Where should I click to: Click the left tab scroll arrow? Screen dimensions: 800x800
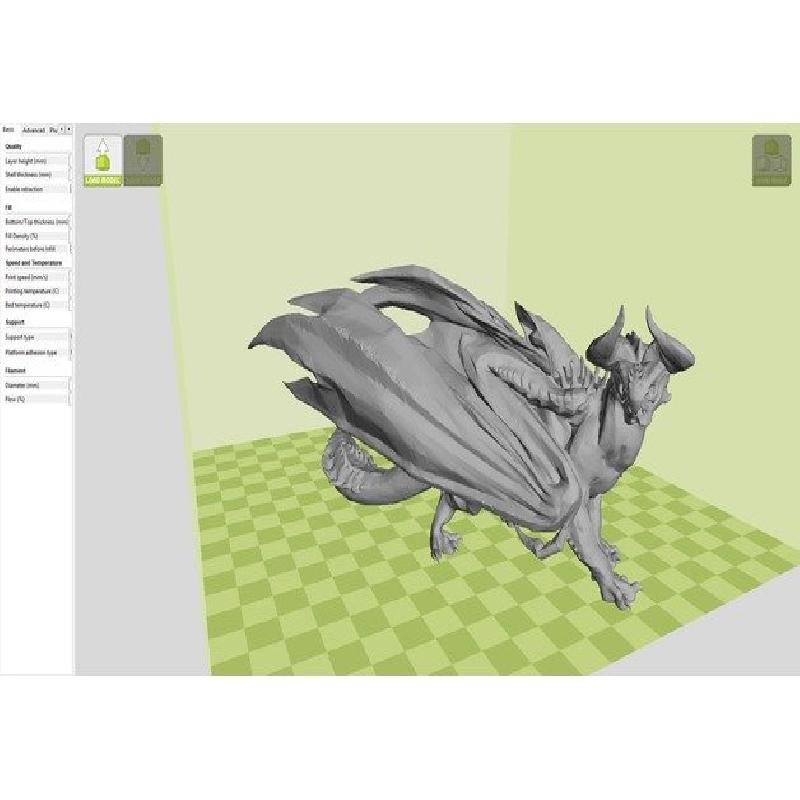coord(61,129)
